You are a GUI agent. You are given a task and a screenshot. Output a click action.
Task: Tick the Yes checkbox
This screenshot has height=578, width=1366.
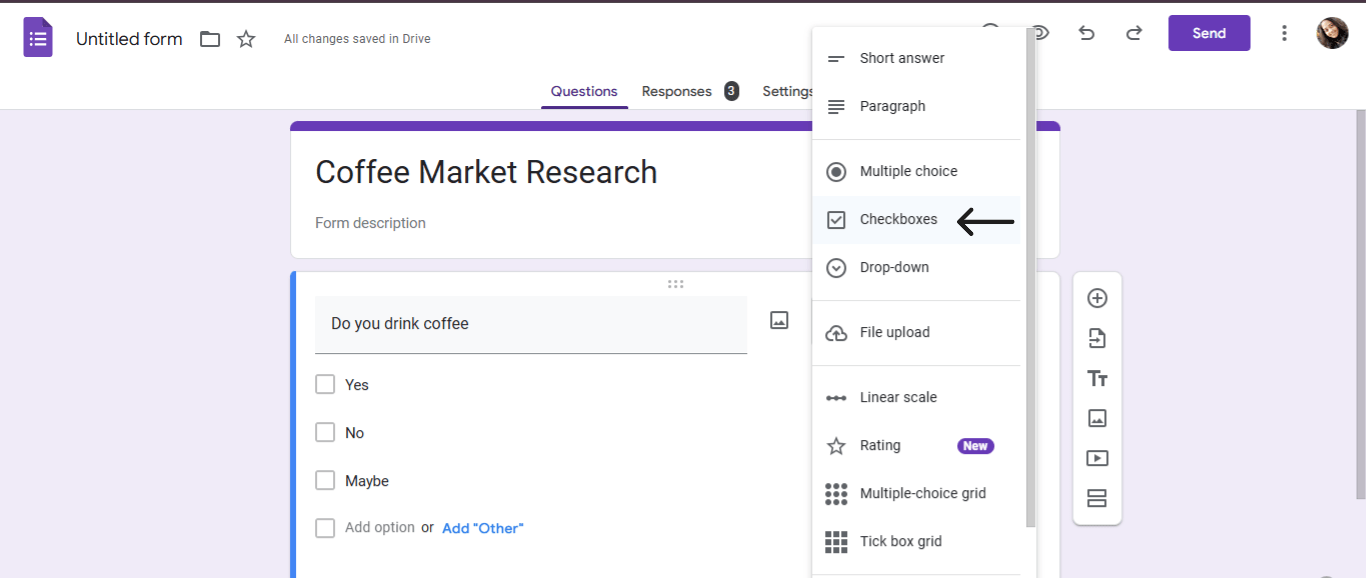325,384
